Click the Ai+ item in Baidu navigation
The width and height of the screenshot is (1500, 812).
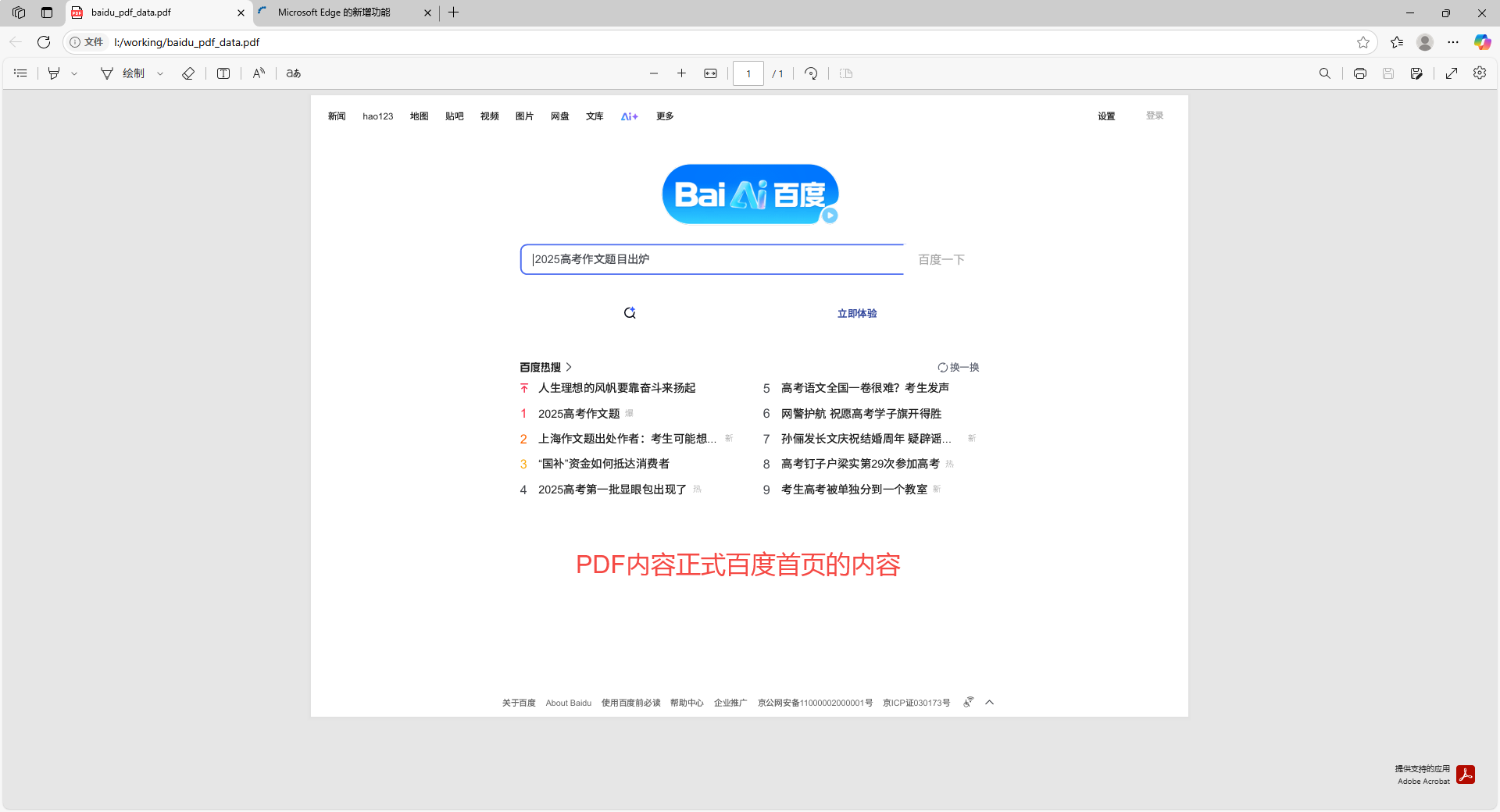tap(630, 116)
